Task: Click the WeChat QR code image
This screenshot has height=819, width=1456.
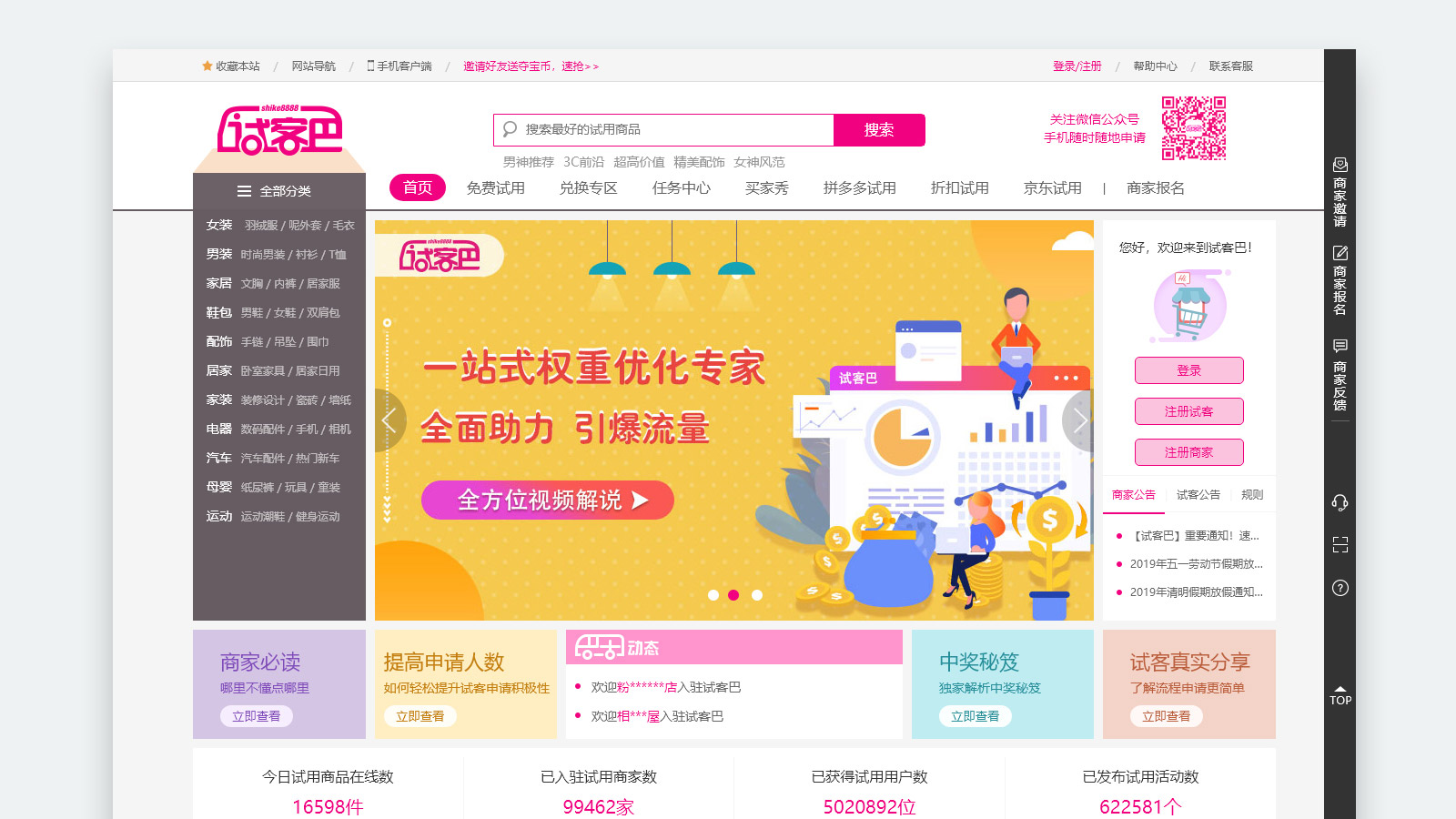Action: tap(1194, 128)
